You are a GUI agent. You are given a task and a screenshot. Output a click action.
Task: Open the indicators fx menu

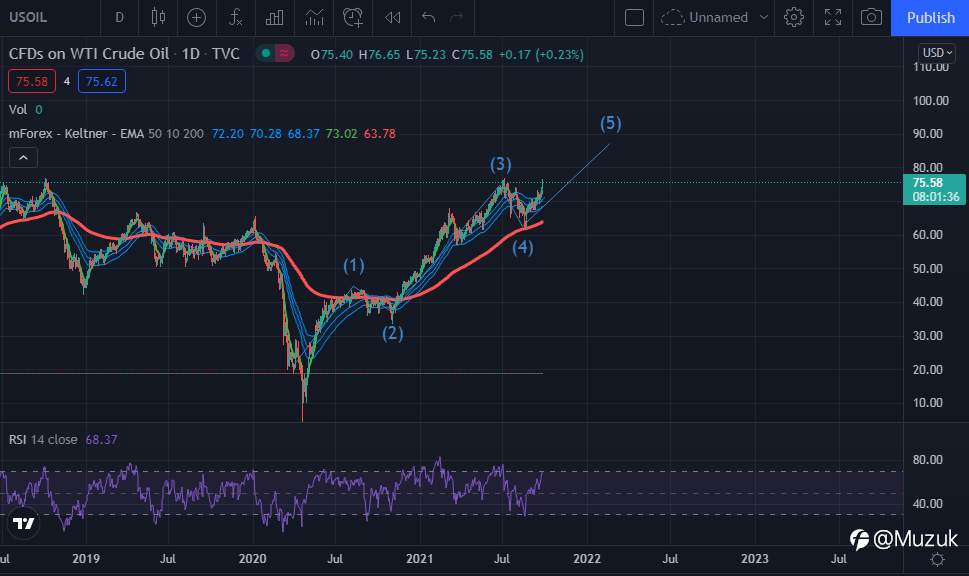pyautogui.click(x=235, y=17)
